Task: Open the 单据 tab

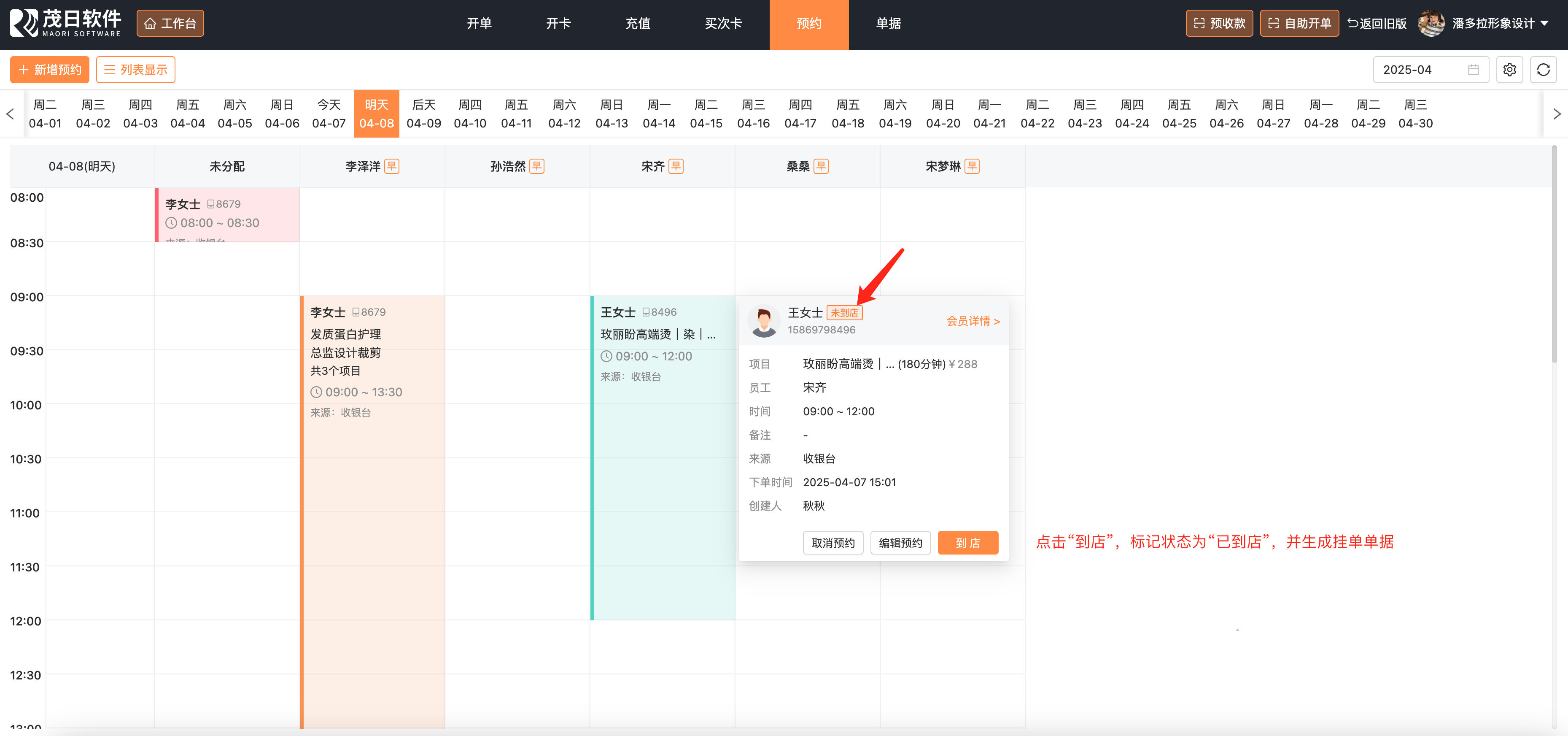Action: [888, 23]
